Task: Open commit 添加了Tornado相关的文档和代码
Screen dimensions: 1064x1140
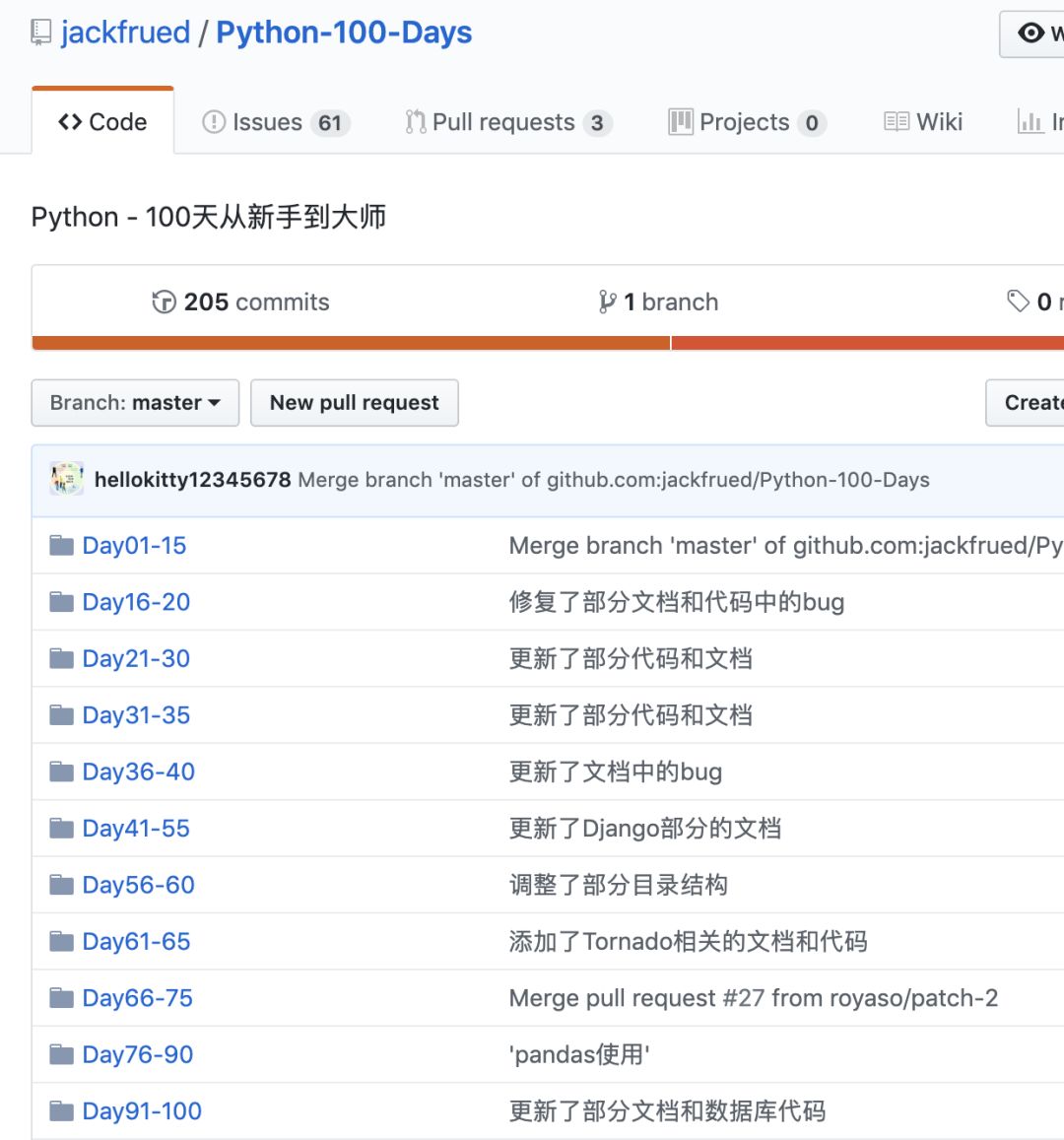Action: point(689,942)
